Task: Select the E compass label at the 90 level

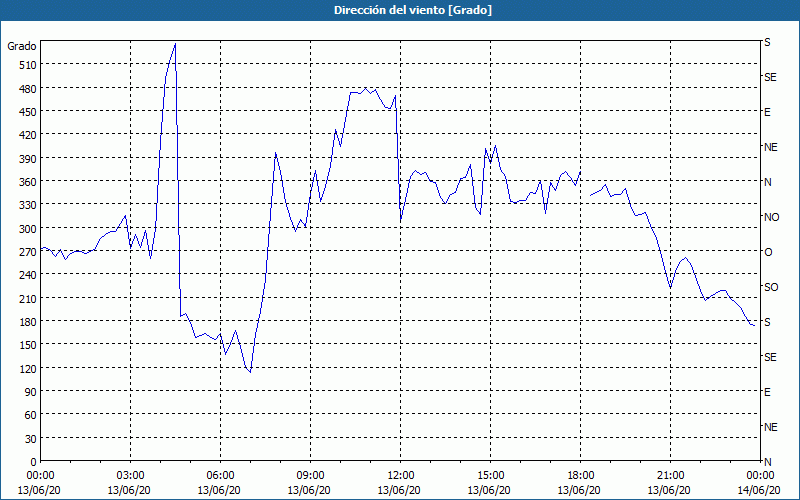Action: point(767,392)
